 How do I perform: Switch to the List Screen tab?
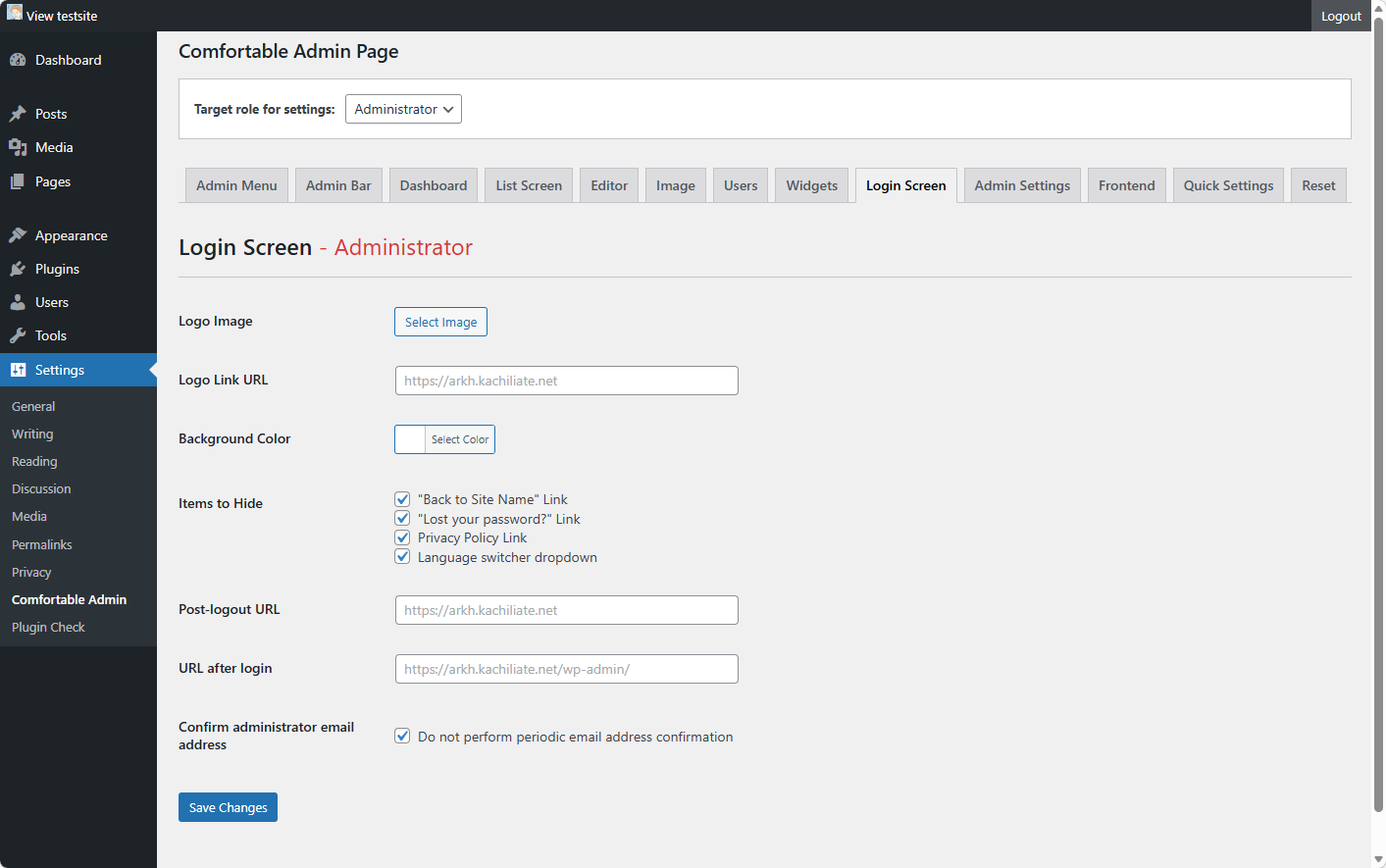[529, 185]
